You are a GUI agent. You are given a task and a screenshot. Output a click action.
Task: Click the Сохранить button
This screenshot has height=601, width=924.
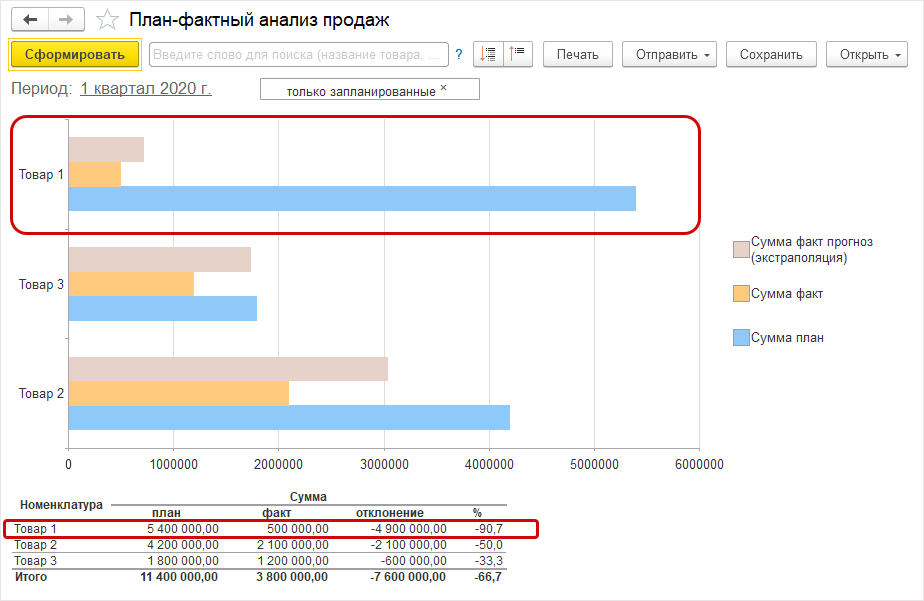point(771,55)
